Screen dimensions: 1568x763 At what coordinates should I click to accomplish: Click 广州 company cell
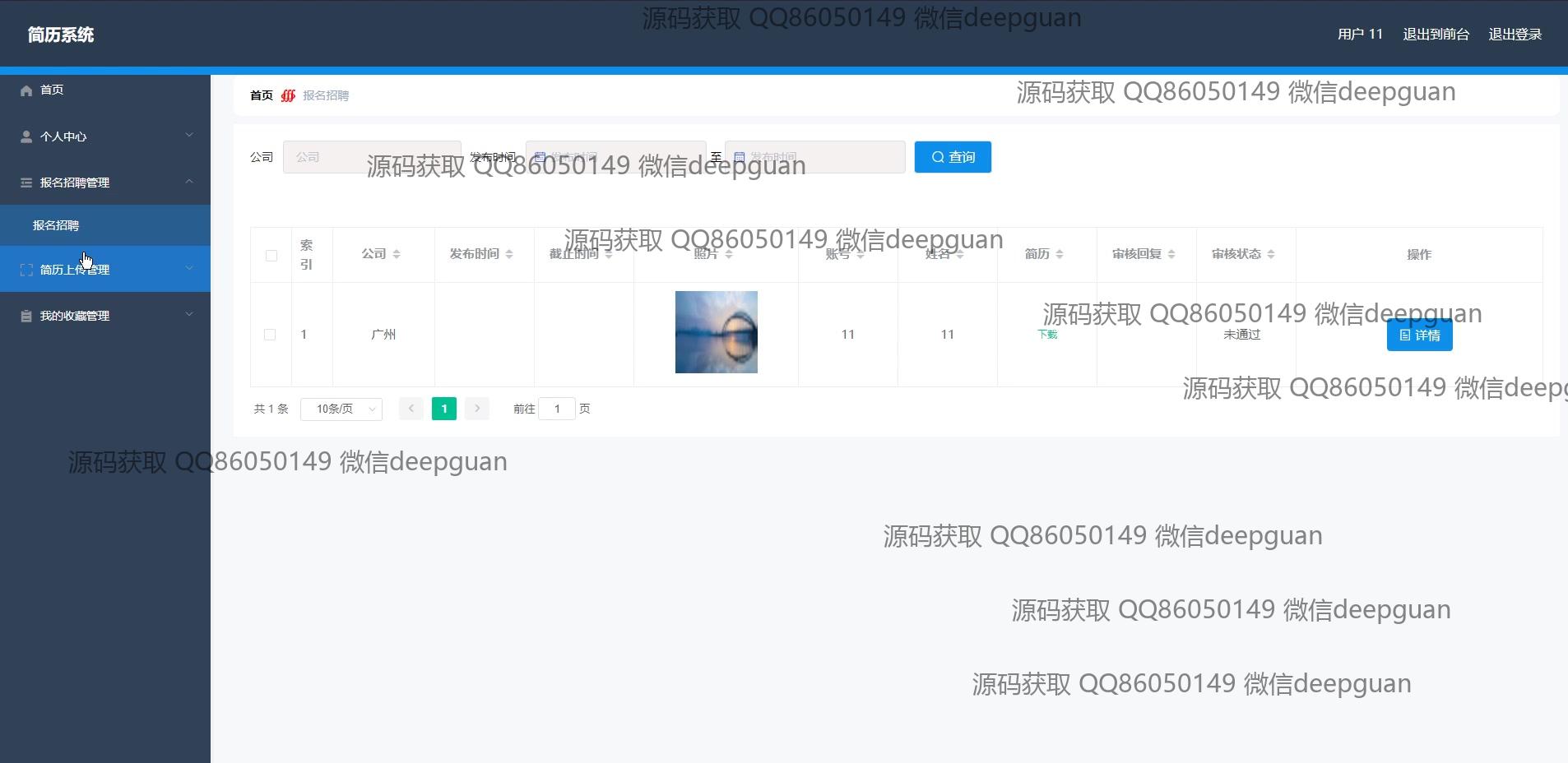click(x=383, y=335)
